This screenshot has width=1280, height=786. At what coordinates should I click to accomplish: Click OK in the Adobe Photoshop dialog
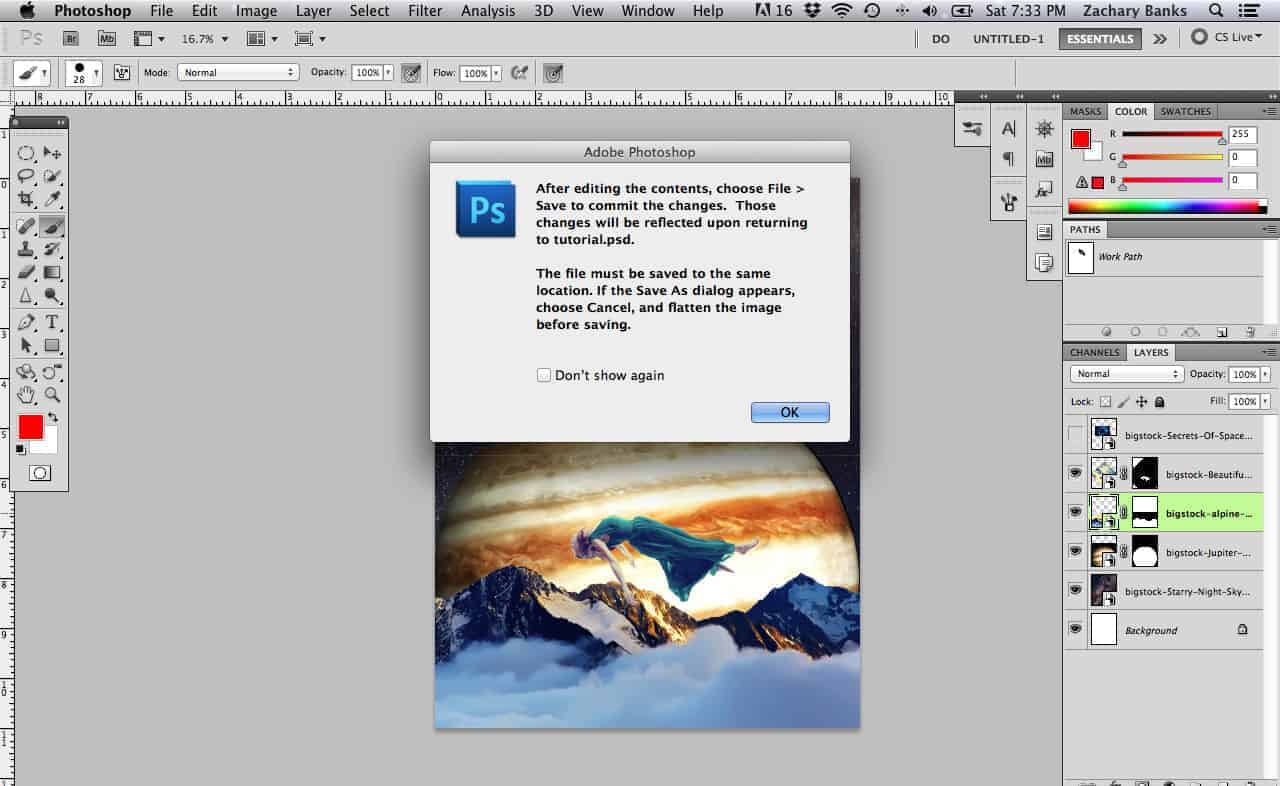click(x=790, y=412)
